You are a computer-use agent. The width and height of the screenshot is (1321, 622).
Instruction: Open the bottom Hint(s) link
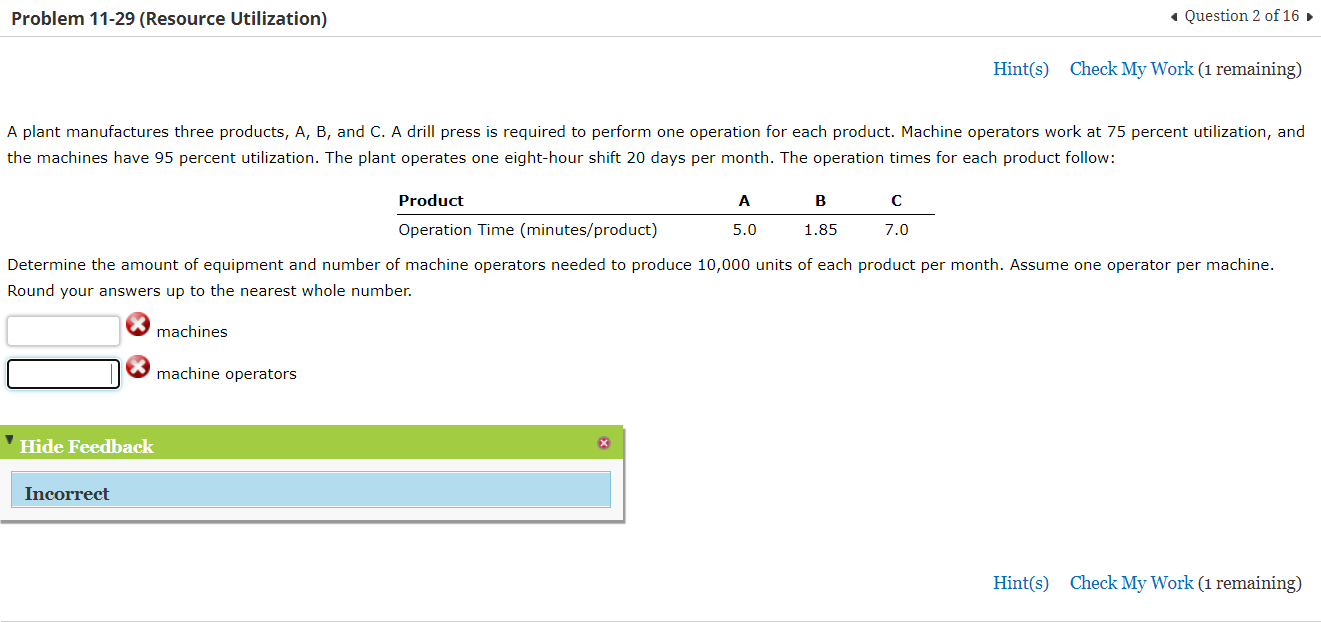1020,582
